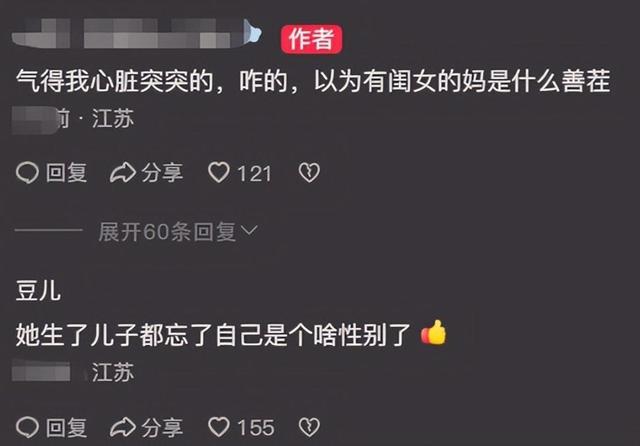Like 豆儿's comment showing 155 likes
Viewport: 640px width, 446px height.
219,427
